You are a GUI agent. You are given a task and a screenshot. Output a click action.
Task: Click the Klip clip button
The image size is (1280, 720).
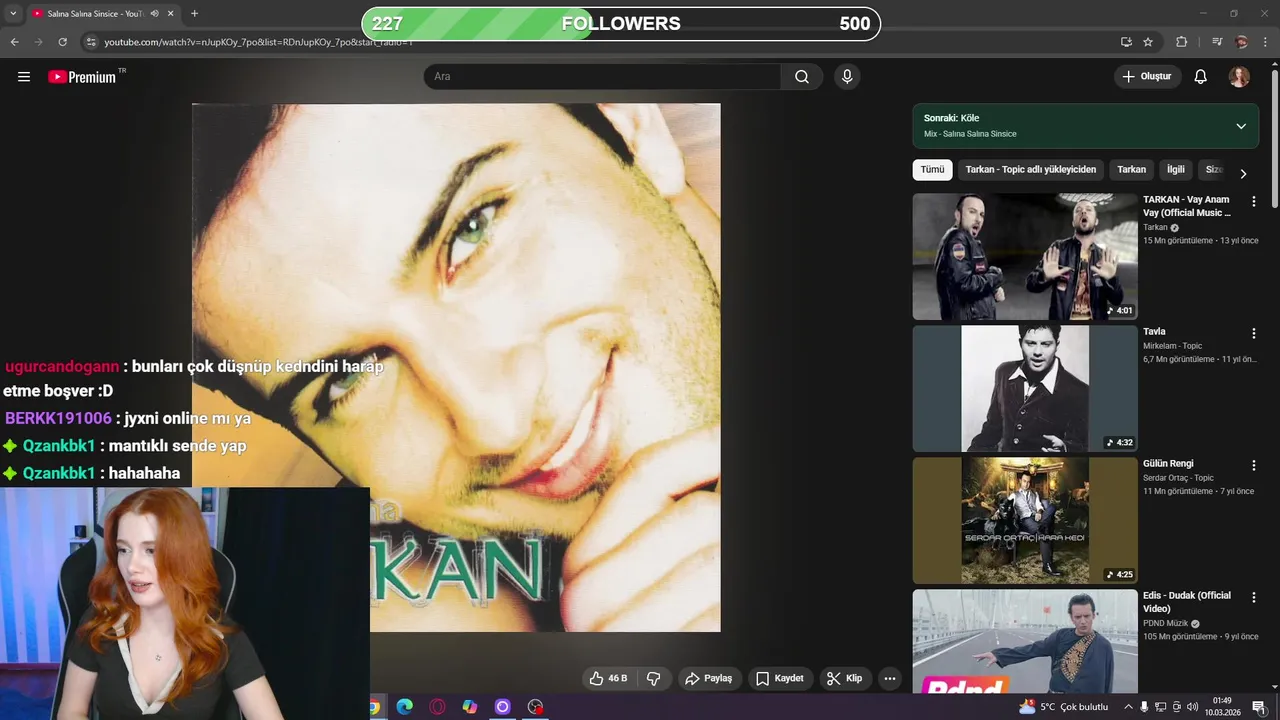(x=845, y=678)
